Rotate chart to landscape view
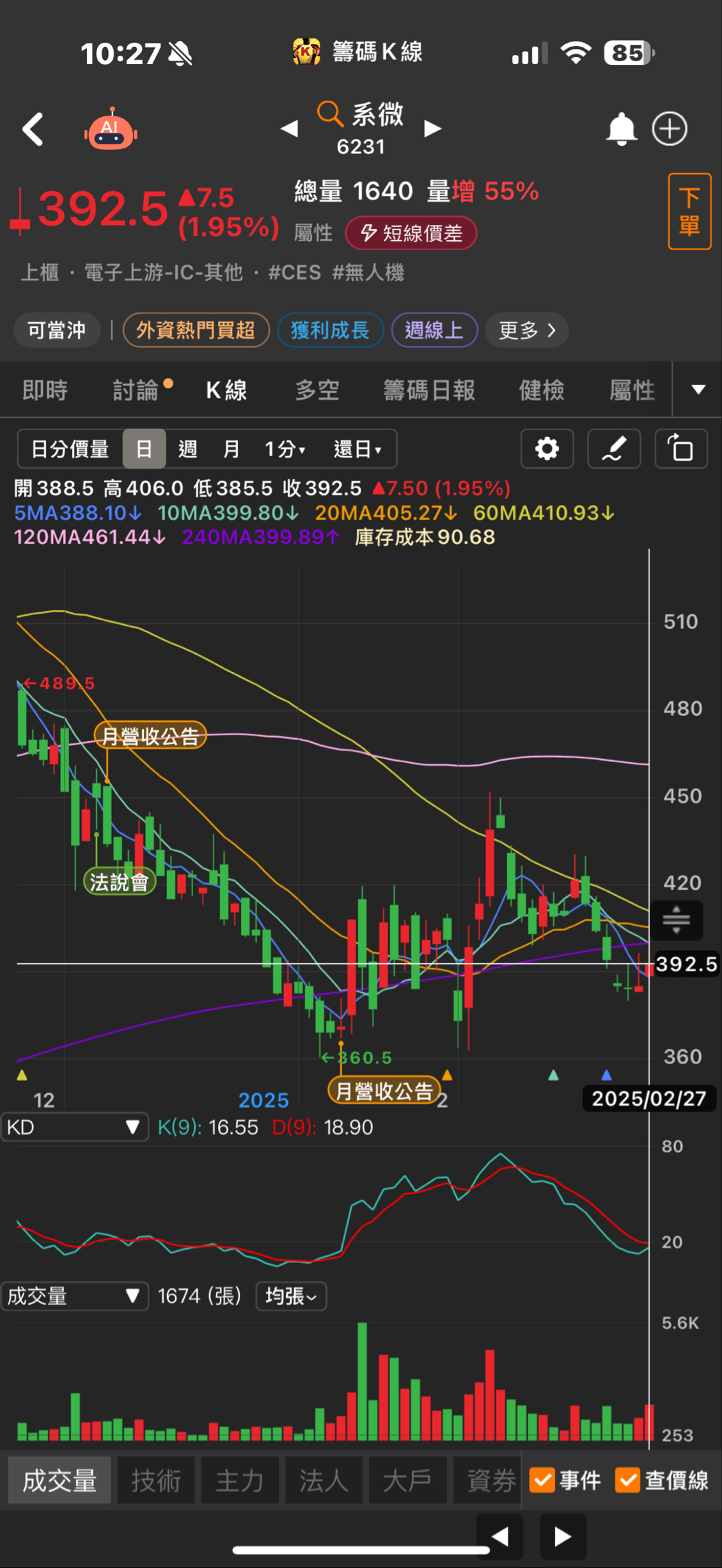The image size is (722, 1568). [681, 449]
